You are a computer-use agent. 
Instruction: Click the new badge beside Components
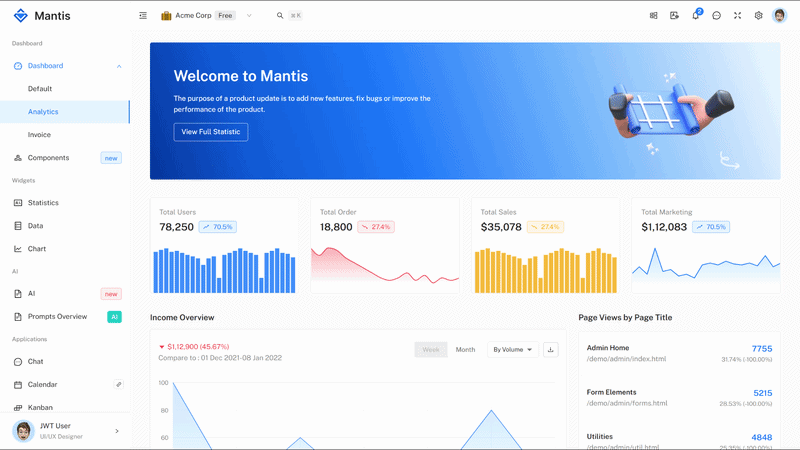click(x=111, y=158)
